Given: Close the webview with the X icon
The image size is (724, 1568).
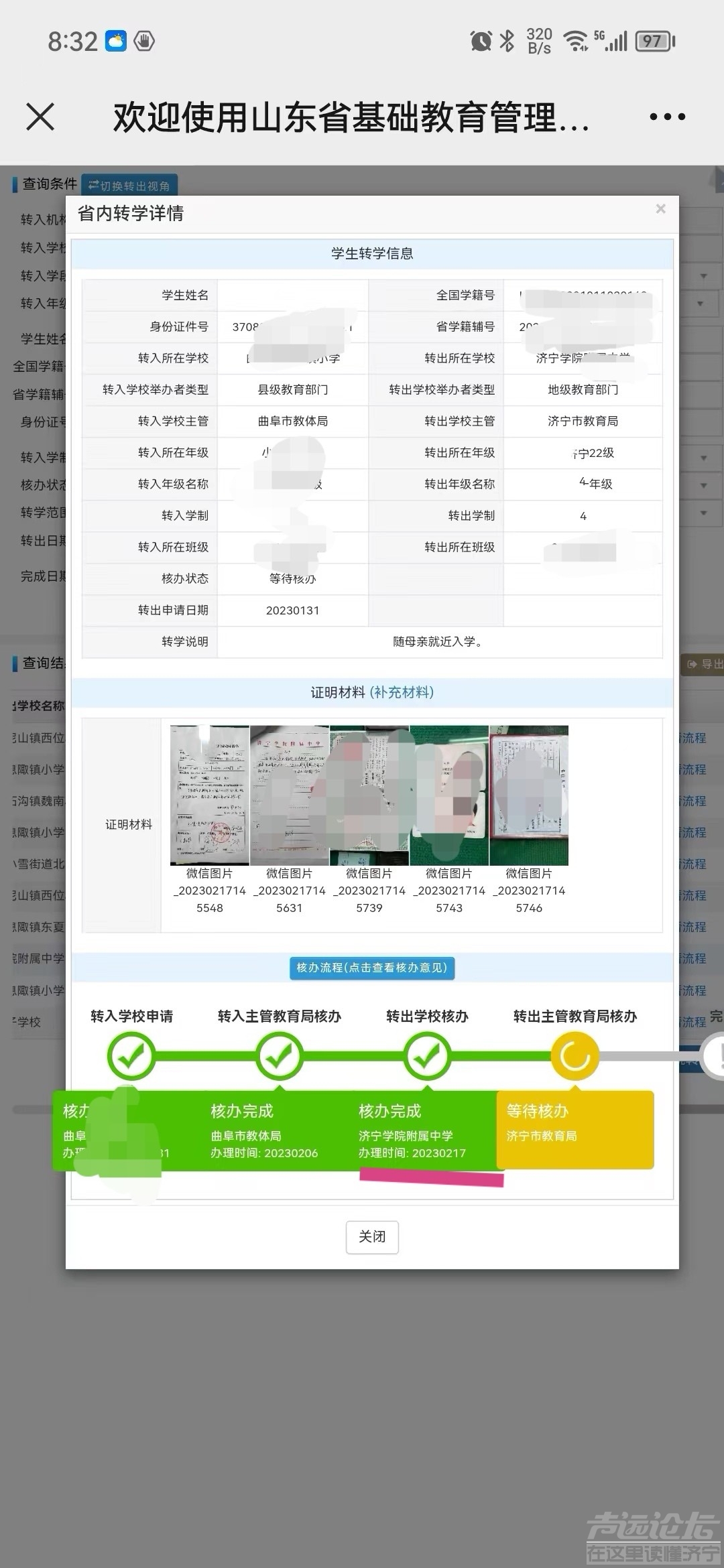Looking at the screenshot, I should click(40, 117).
